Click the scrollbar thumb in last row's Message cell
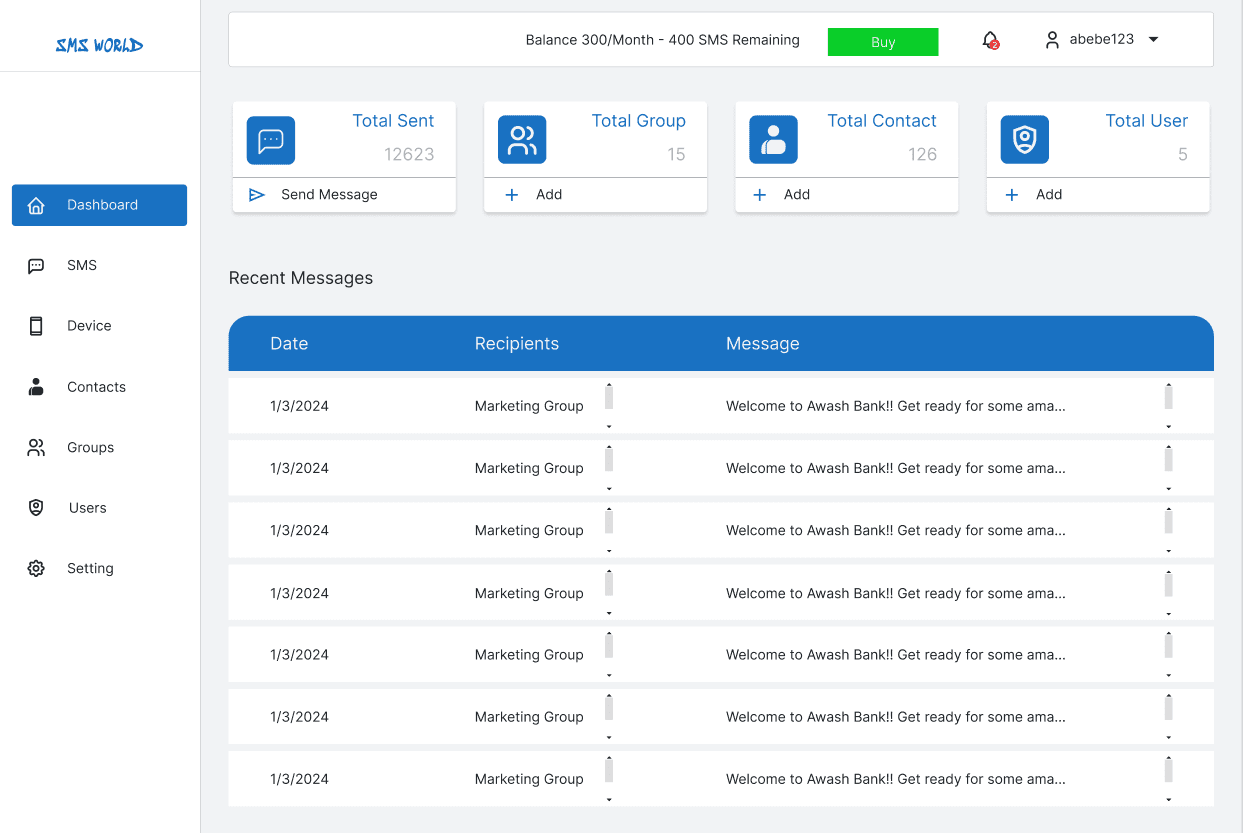 tap(1169, 770)
